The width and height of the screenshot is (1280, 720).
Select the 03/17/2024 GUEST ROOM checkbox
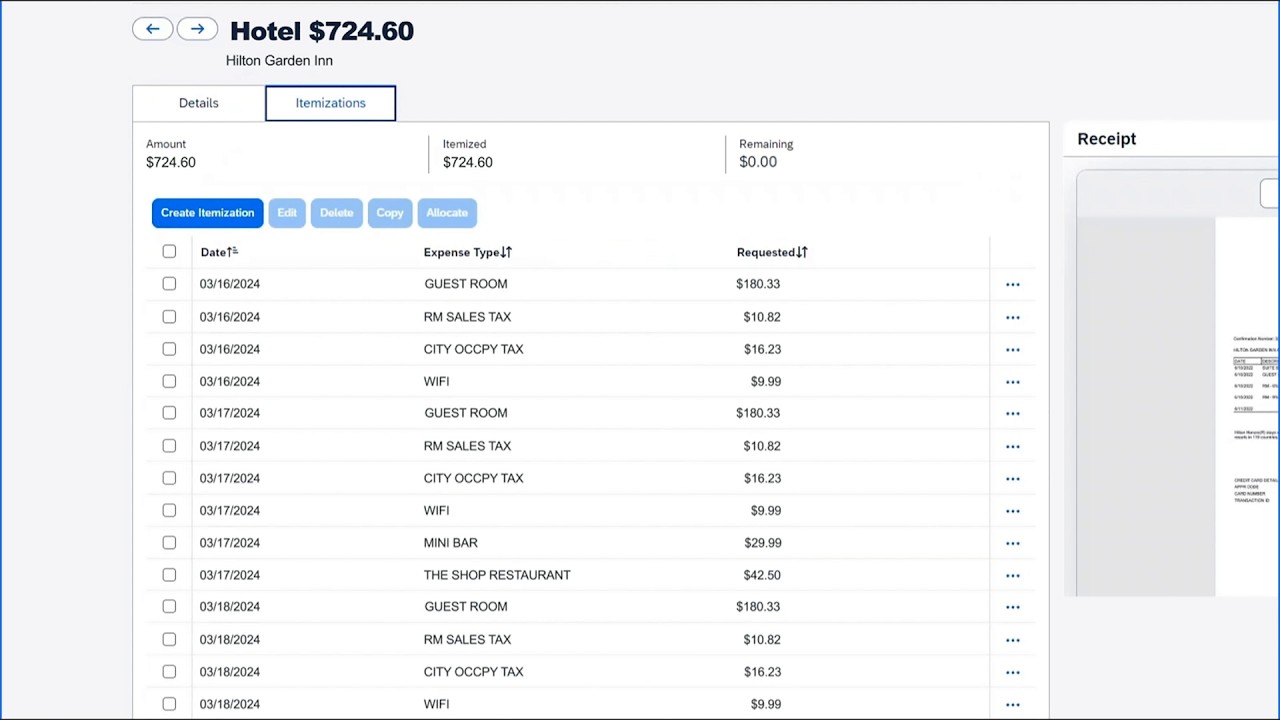[x=169, y=413]
